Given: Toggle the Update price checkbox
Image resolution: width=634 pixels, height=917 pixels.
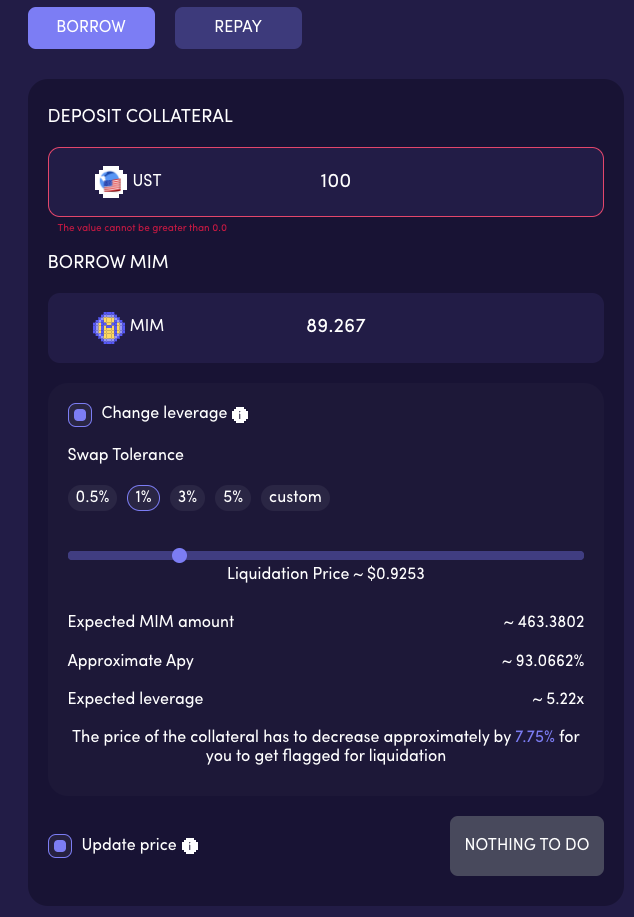Looking at the screenshot, I should [60, 846].
